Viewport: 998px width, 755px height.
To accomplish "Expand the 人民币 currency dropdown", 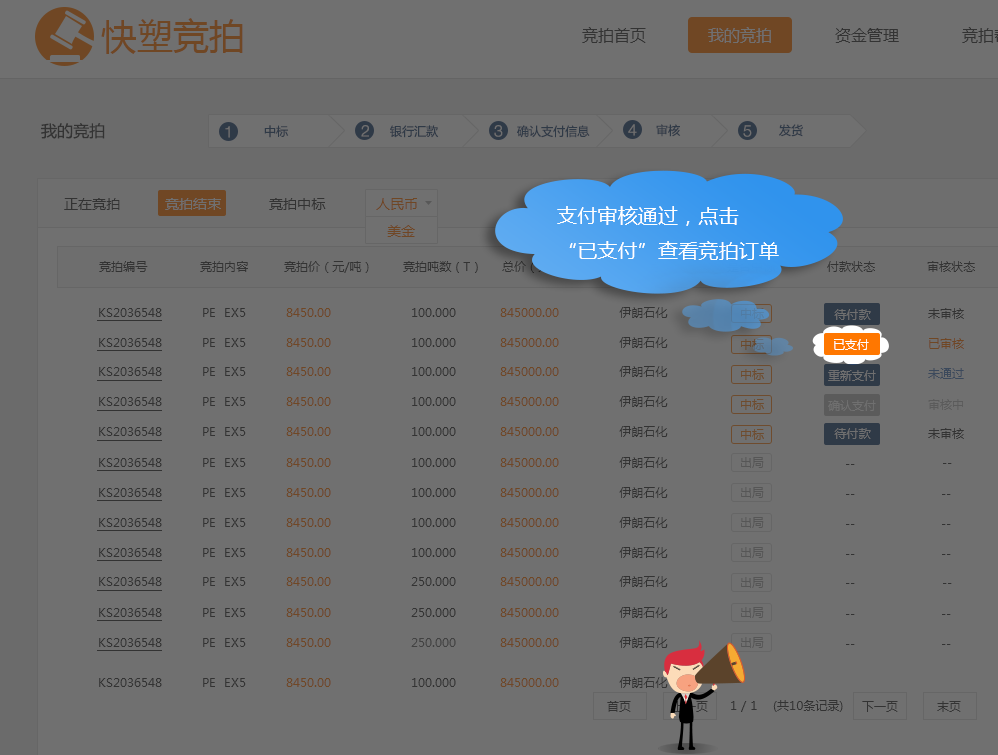I will click(x=402, y=204).
